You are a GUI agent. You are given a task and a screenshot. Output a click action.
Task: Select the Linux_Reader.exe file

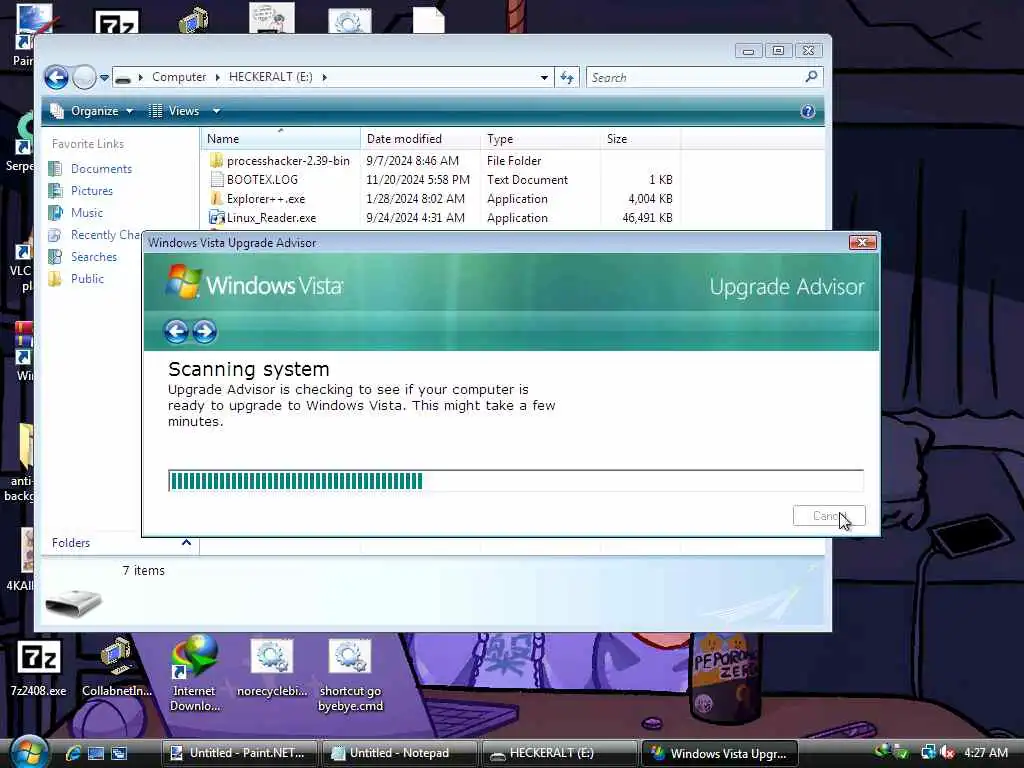click(x=263, y=217)
